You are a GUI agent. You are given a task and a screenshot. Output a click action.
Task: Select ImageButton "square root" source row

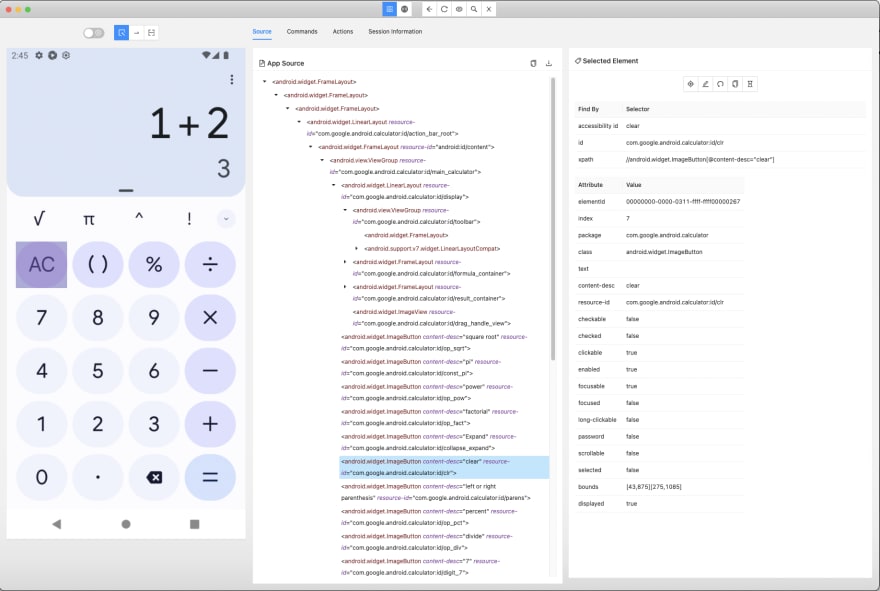tap(434, 342)
